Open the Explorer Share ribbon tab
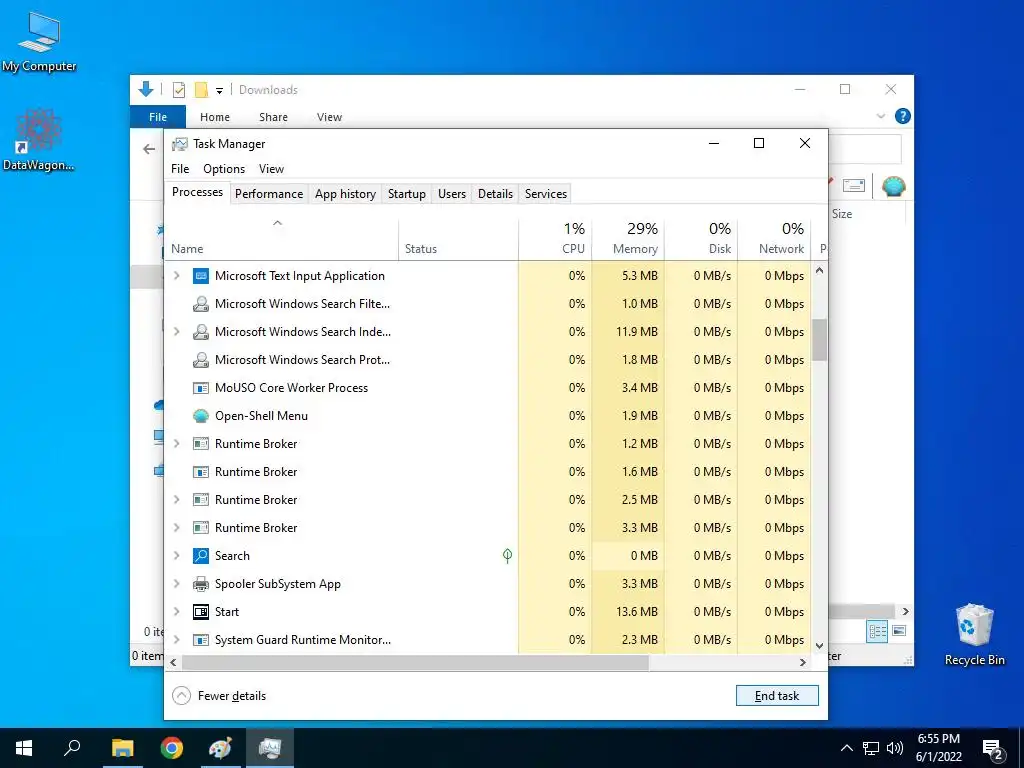Screen dimensions: 1024x768 point(273,117)
